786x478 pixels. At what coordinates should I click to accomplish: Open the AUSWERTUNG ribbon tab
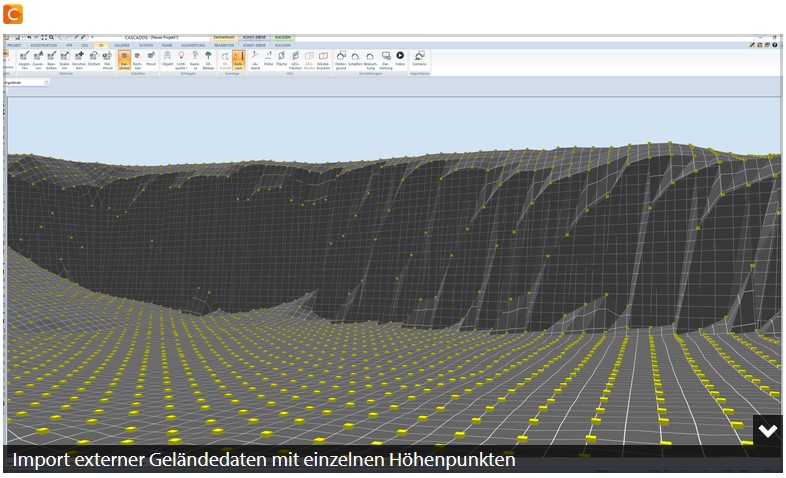[x=193, y=45]
